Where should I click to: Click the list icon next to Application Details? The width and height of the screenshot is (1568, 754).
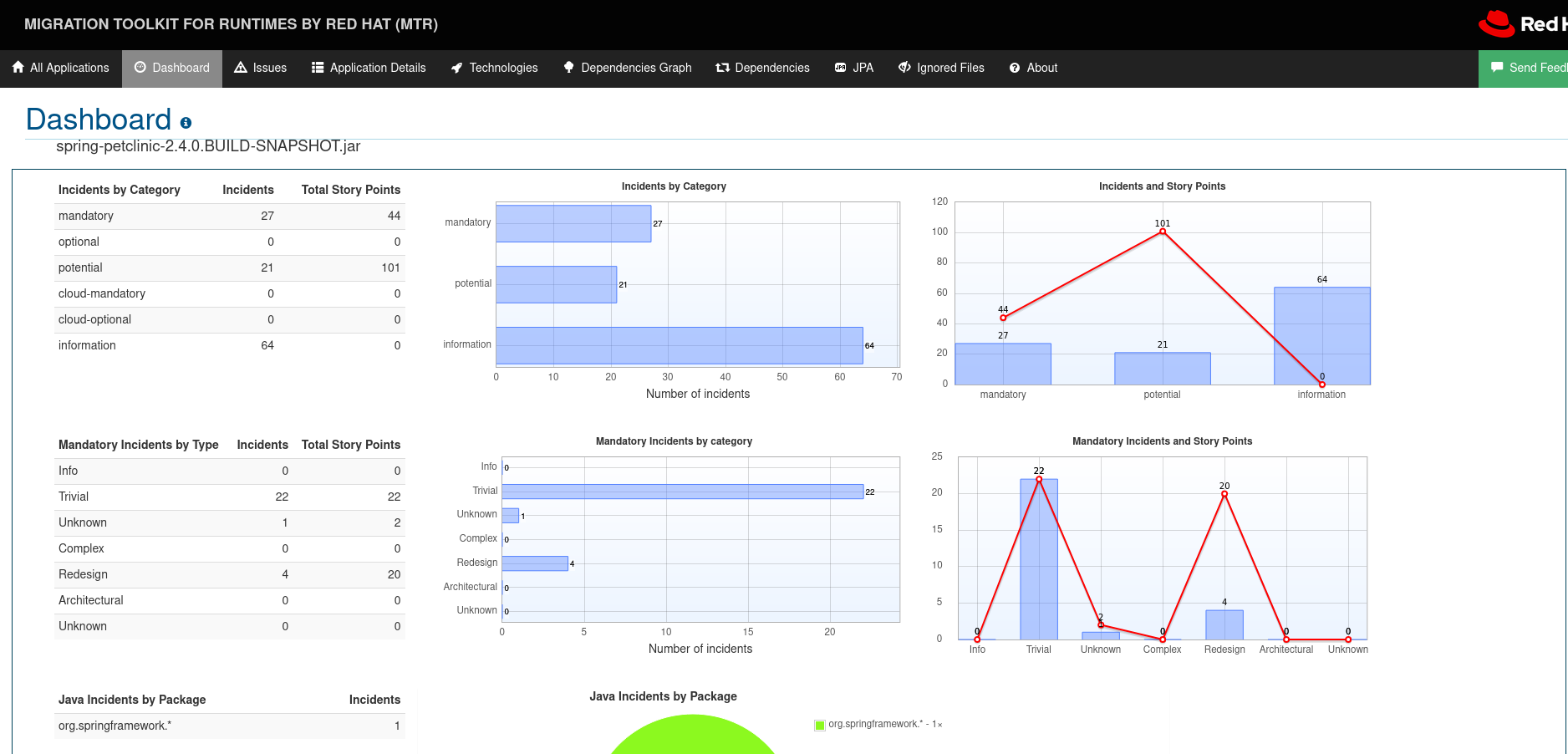coord(316,67)
